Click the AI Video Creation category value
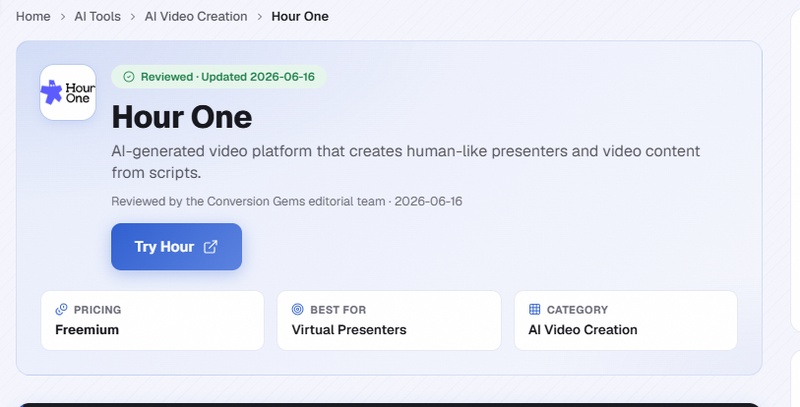The width and height of the screenshot is (800, 407). click(x=583, y=329)
